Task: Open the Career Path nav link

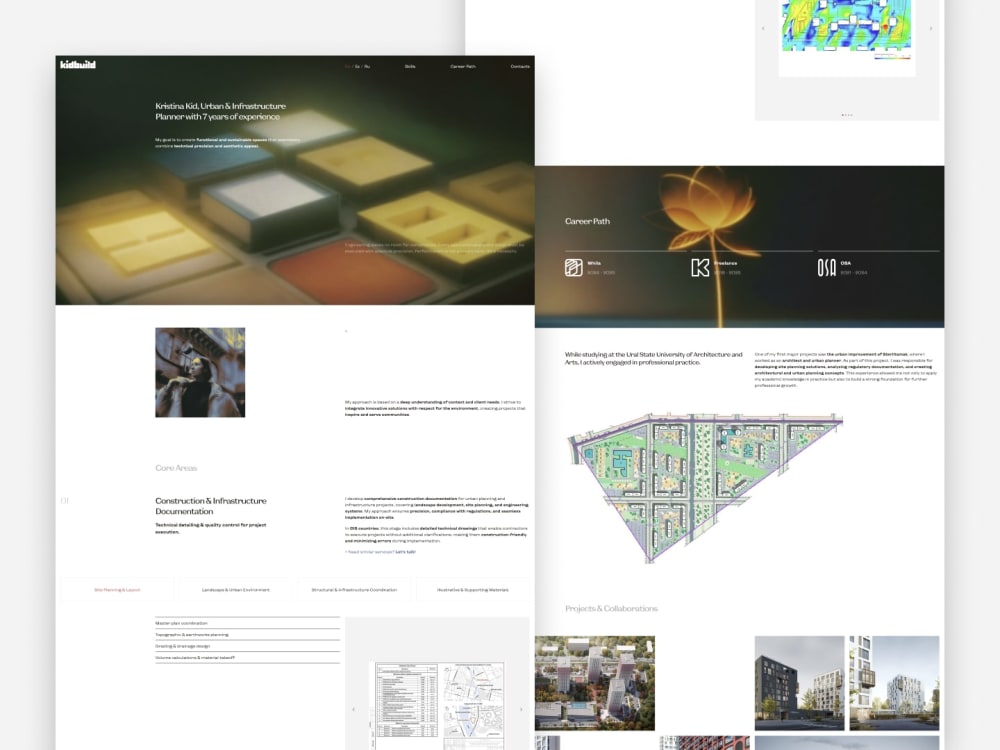Action: (x=463, y=66)
